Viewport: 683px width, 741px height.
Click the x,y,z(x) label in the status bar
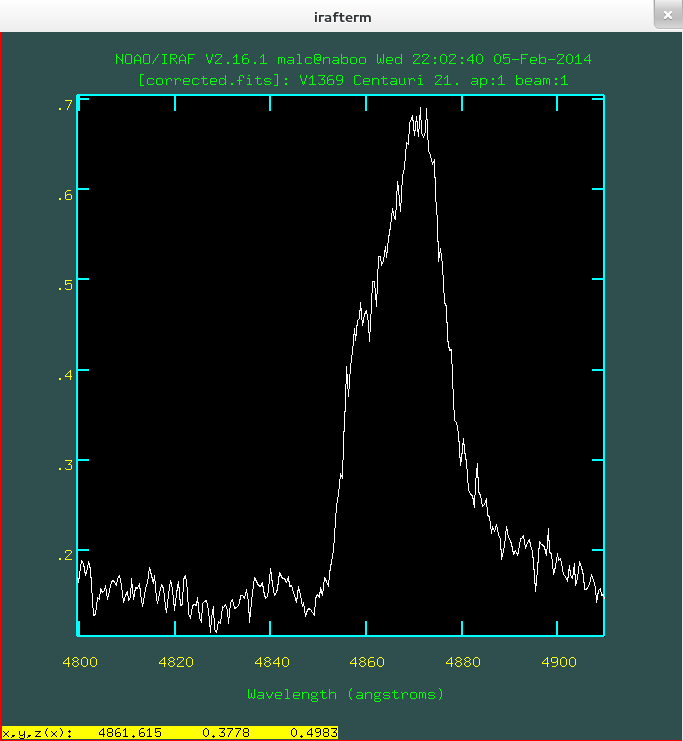coord(38,733)
